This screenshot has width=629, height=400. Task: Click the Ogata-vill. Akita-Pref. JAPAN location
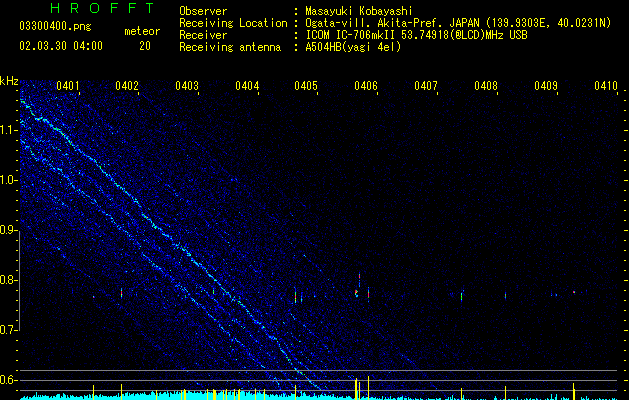click(458, 23)
